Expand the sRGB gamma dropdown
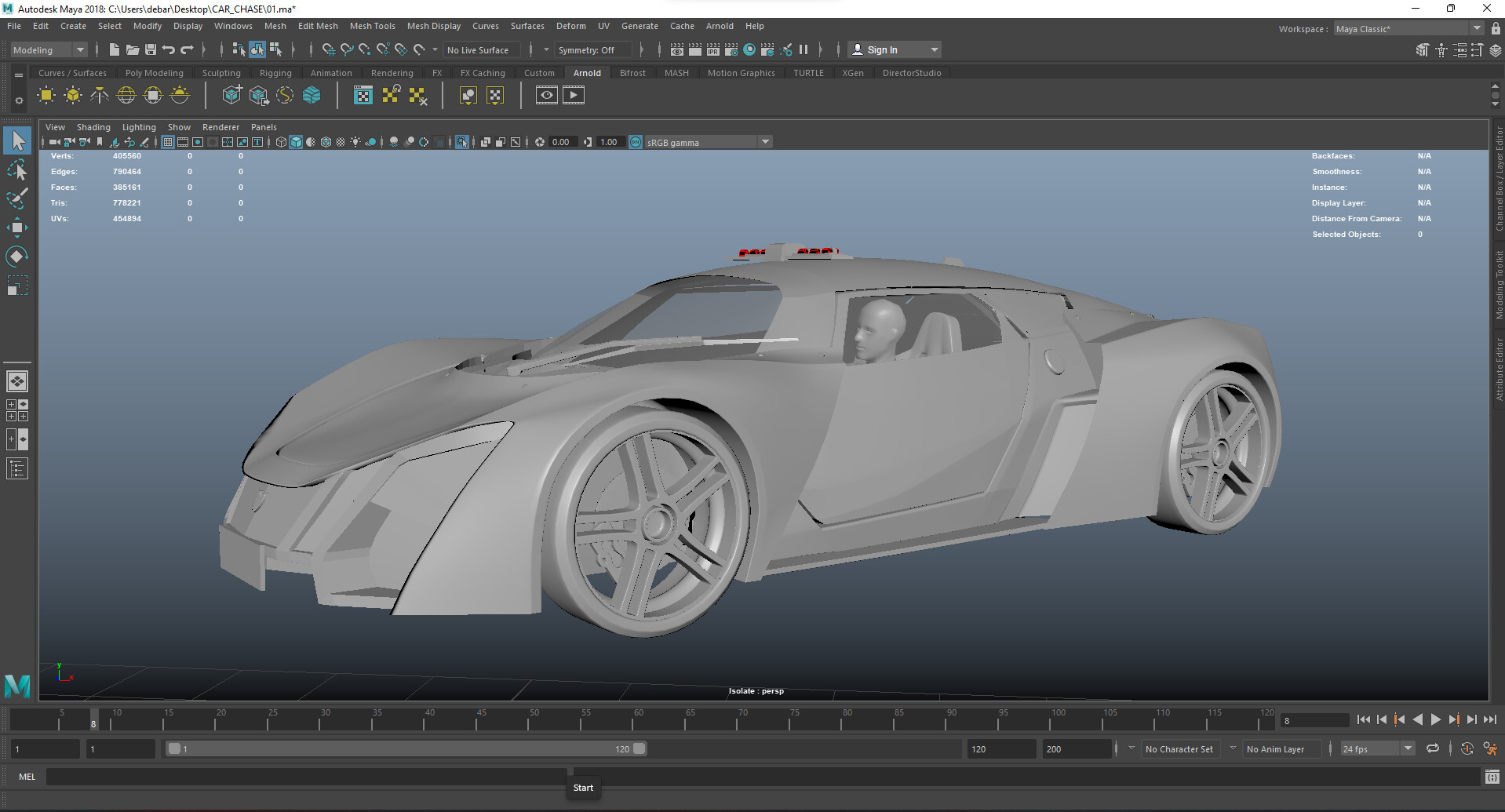This screenshot has height=812, width=1505. point(765,142)
